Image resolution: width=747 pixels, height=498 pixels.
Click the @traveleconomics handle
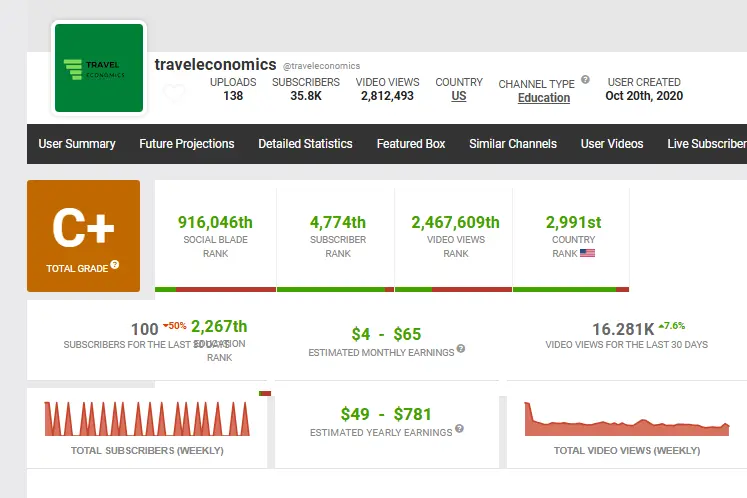click(x=322, y=66)
